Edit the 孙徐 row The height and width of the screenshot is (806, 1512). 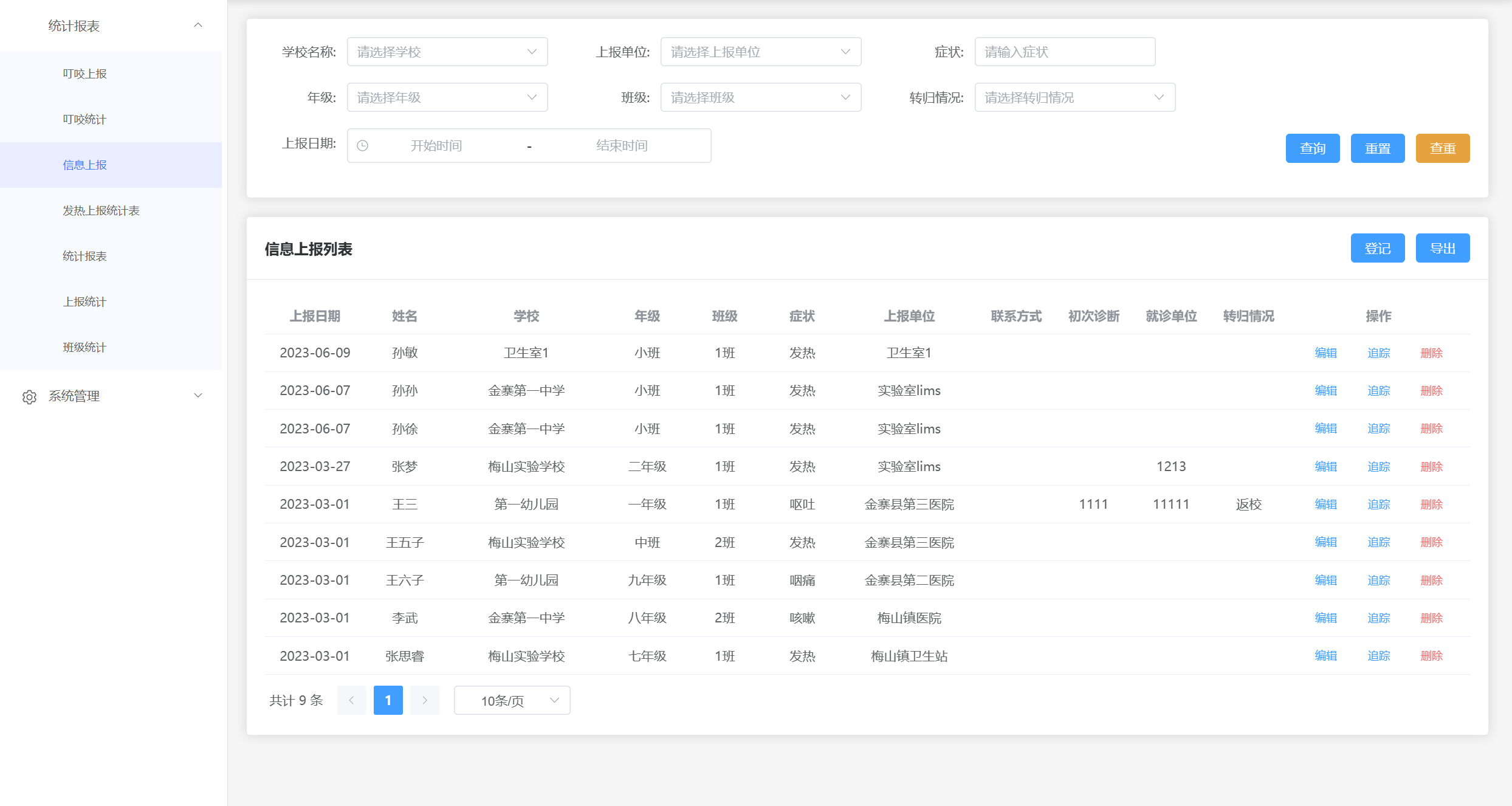coord(1325,429)
